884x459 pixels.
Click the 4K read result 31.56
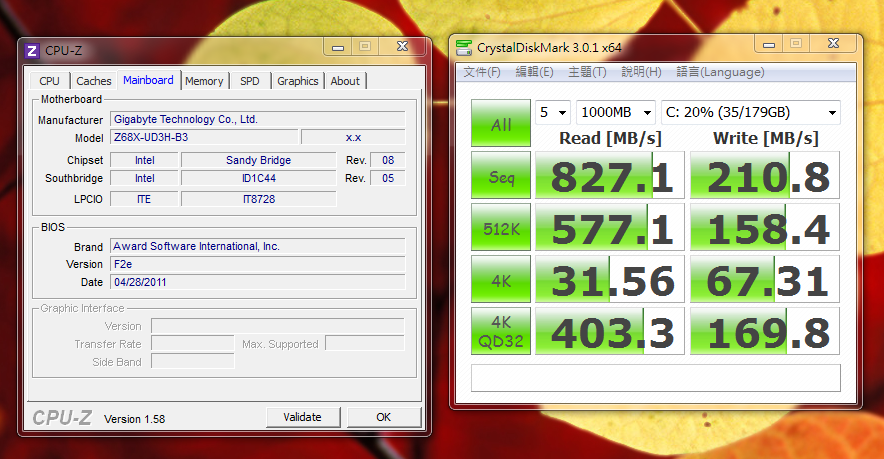tap(609, 279)
